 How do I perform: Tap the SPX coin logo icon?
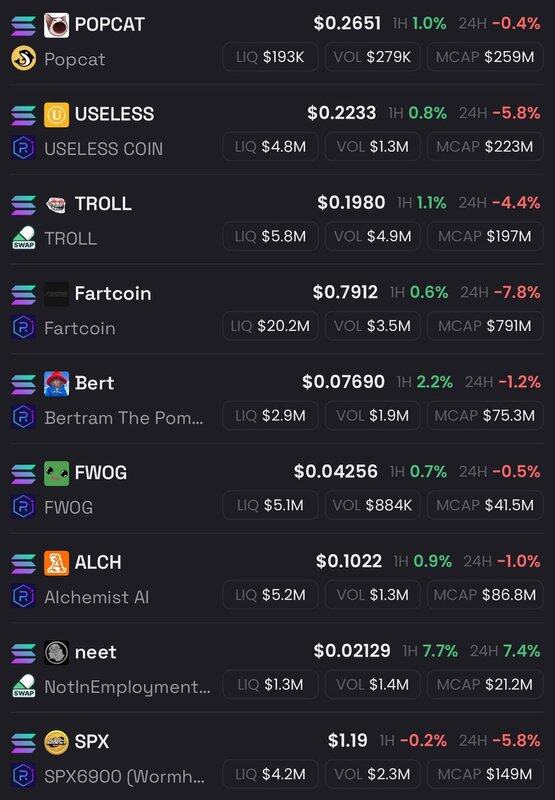point(56,742)
